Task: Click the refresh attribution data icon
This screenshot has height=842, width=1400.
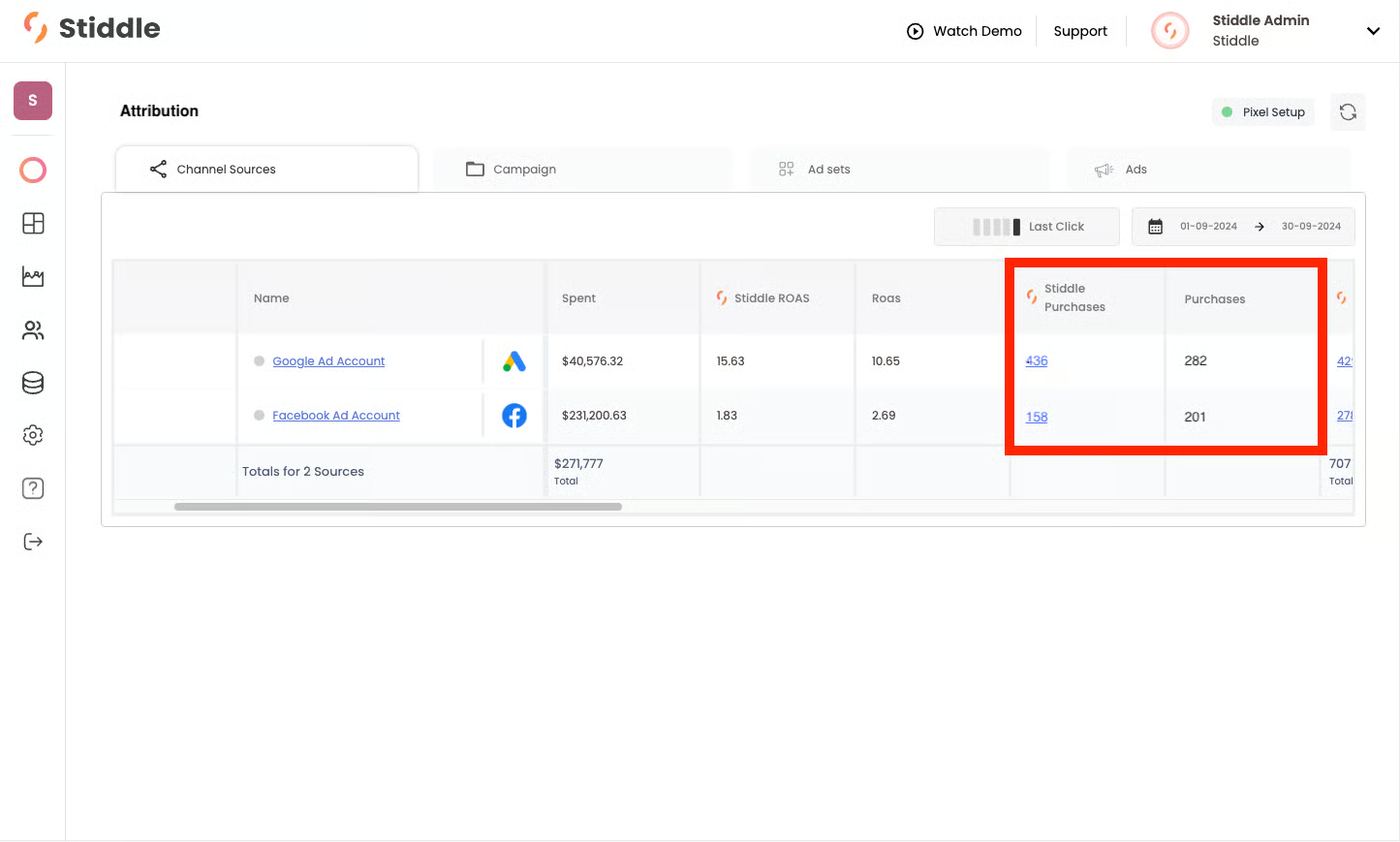Action: [1348, 112]
